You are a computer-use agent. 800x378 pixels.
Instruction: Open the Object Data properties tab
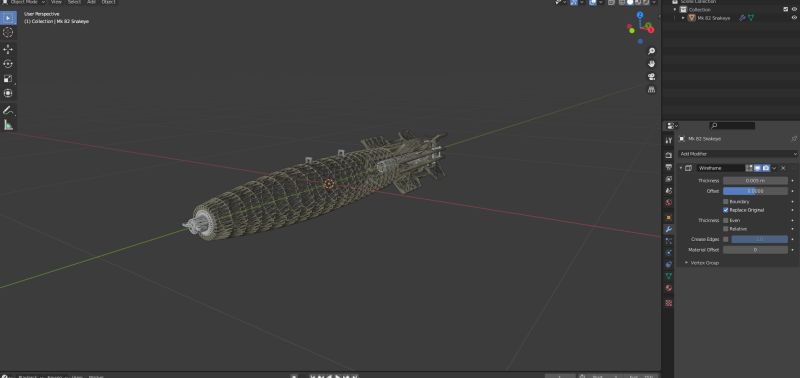click(x=668, y=276)
